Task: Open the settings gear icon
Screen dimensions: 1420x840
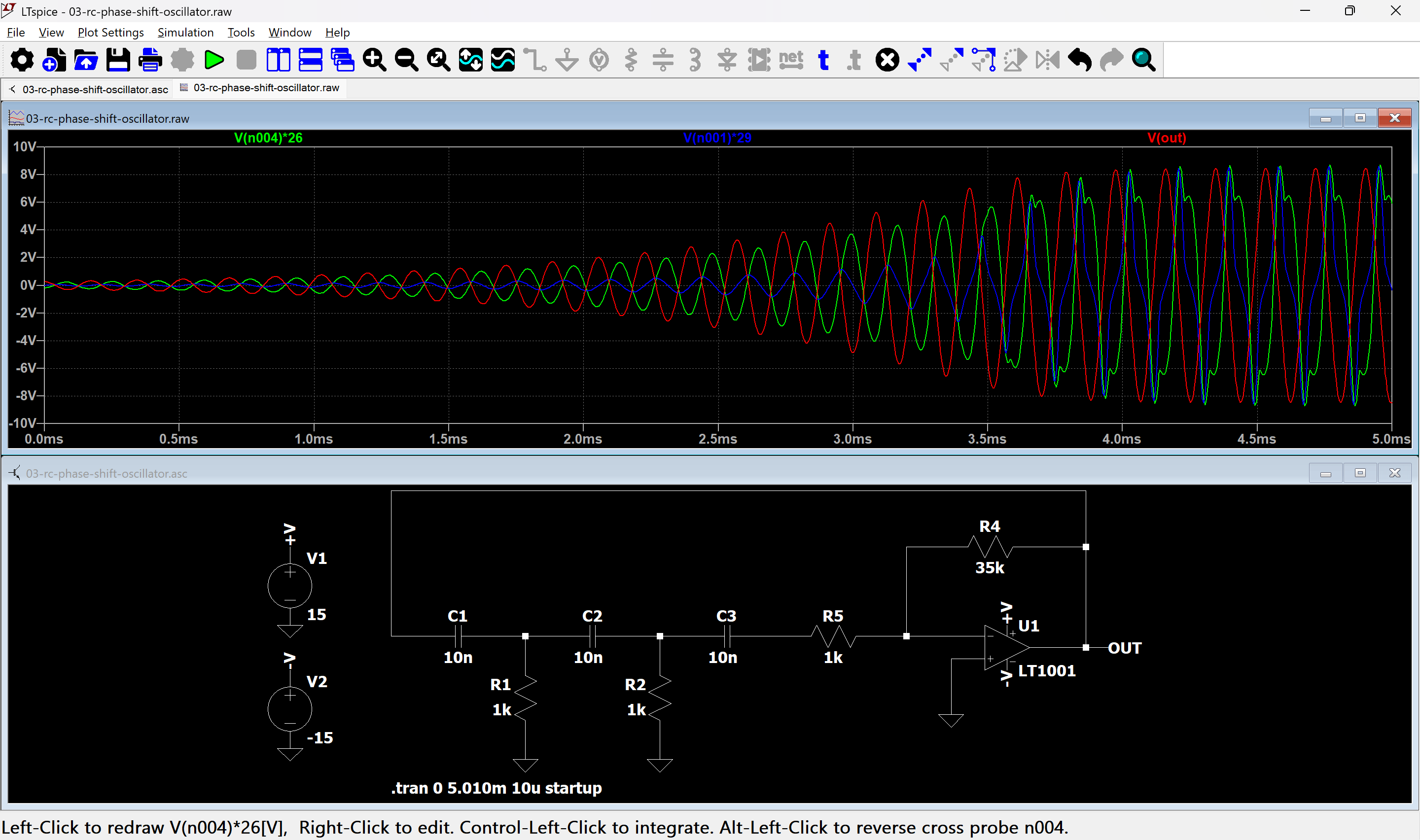Action: pyautogui.click(x=22, y=60)
